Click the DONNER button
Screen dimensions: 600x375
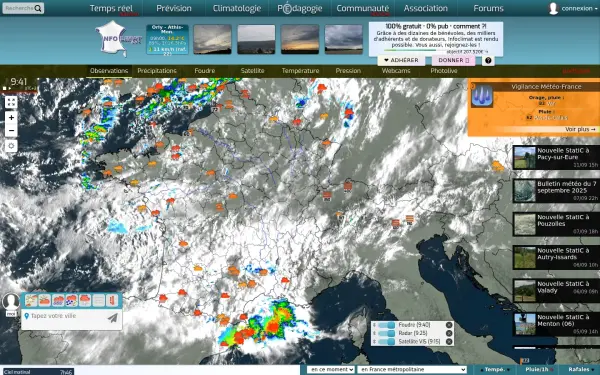(453, 60)
